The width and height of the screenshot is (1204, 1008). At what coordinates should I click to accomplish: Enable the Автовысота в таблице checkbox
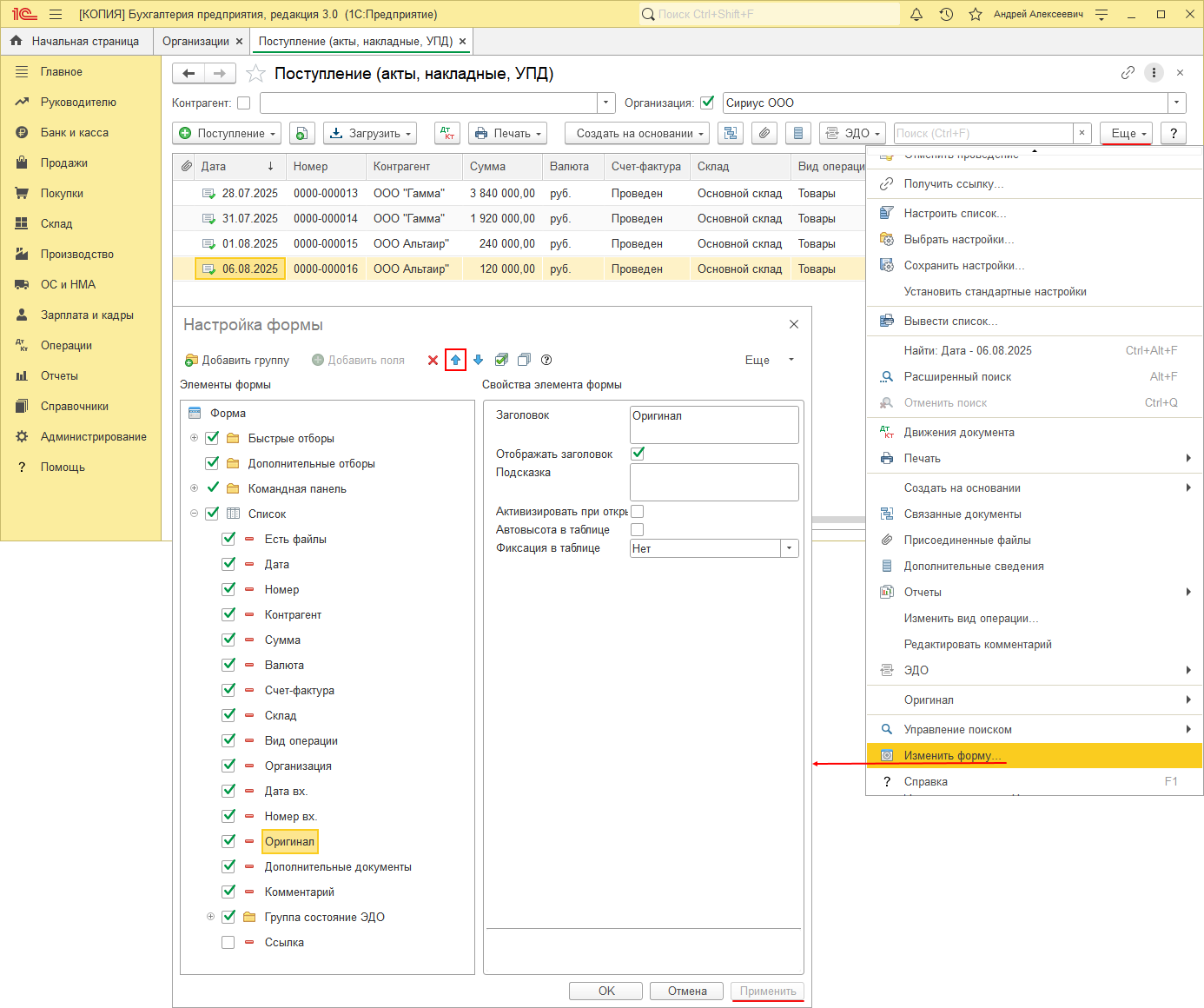638,530
